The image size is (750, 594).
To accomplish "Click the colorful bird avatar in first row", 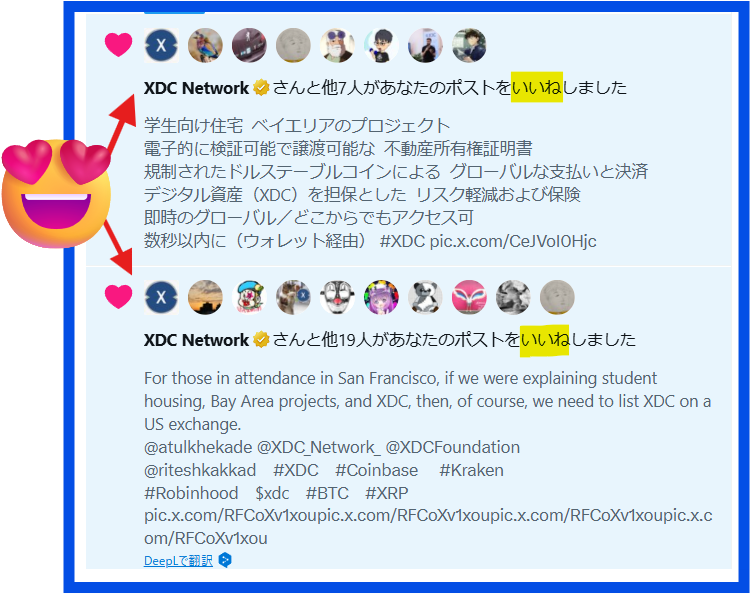I will coord(205,45).
